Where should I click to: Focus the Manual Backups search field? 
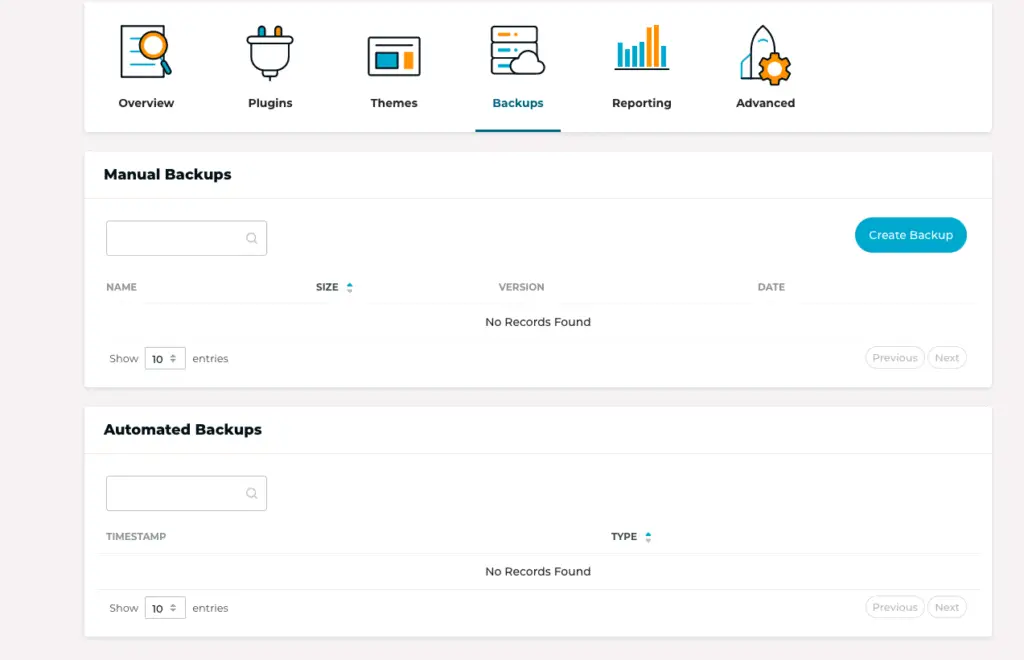[186, 238]
